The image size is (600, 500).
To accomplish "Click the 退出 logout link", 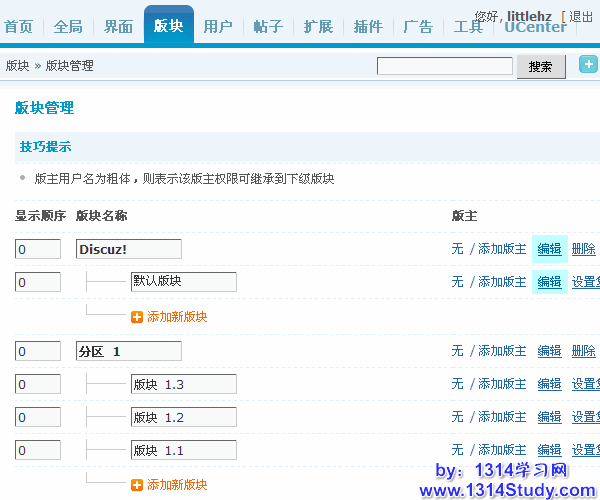I will point(581,16).
